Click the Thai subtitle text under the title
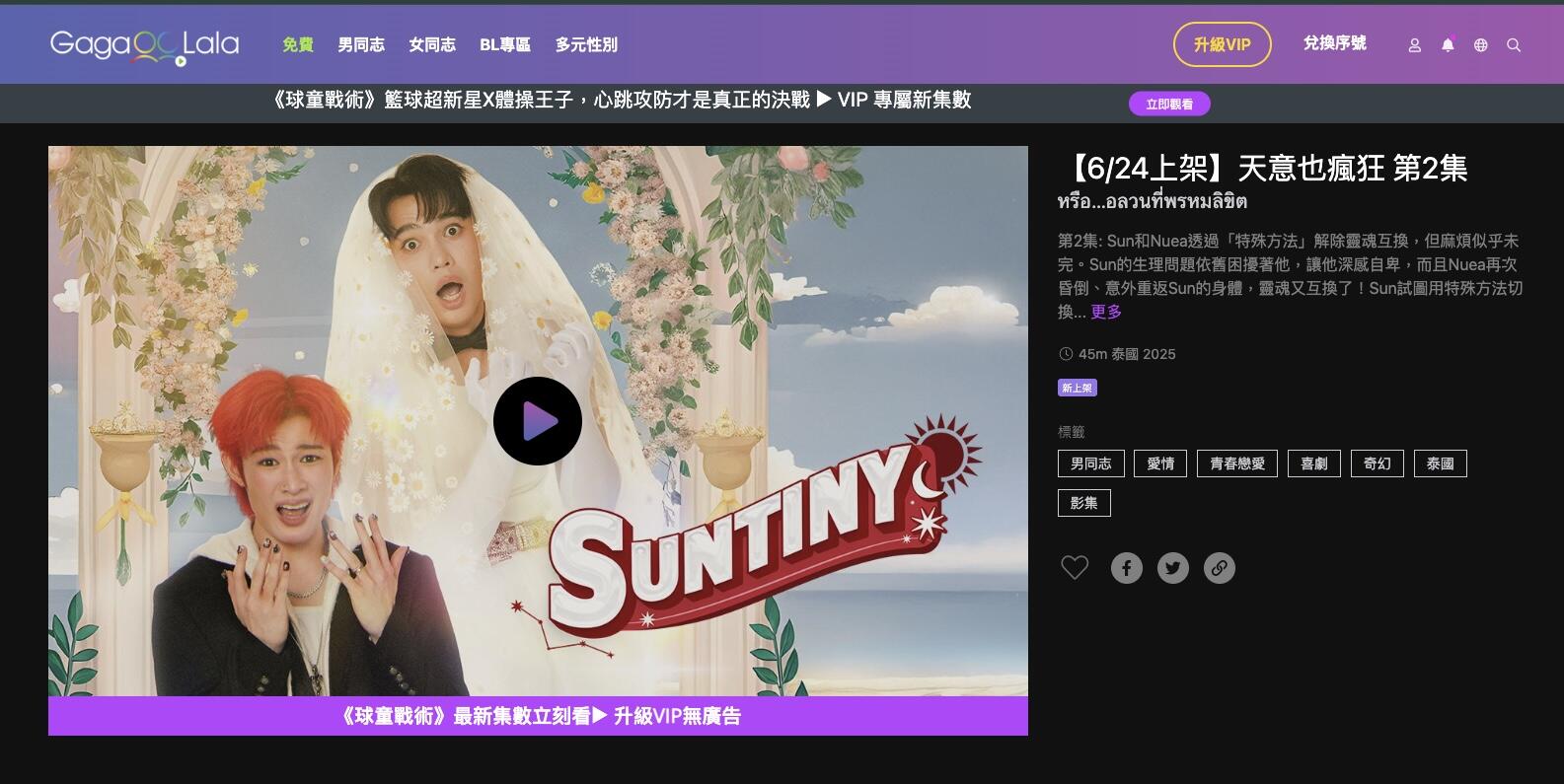1564x784 pixels. click(x=1153, y=202)
